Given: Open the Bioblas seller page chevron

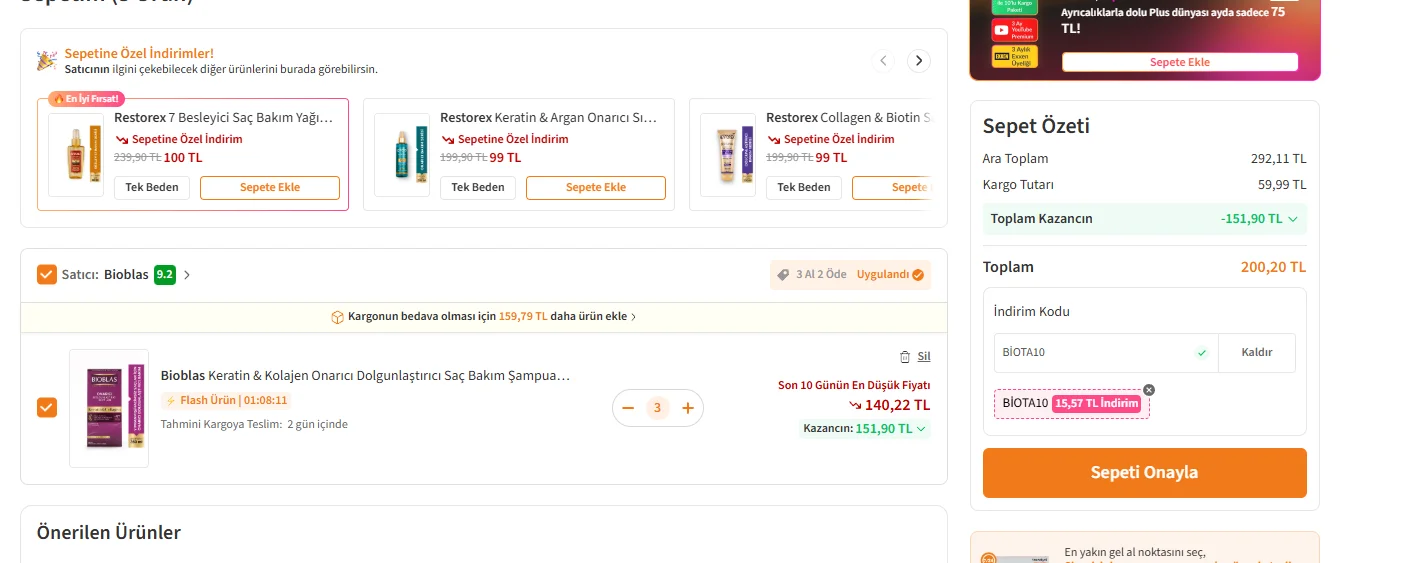Looking at the screenshot, I should pos(187,275).
